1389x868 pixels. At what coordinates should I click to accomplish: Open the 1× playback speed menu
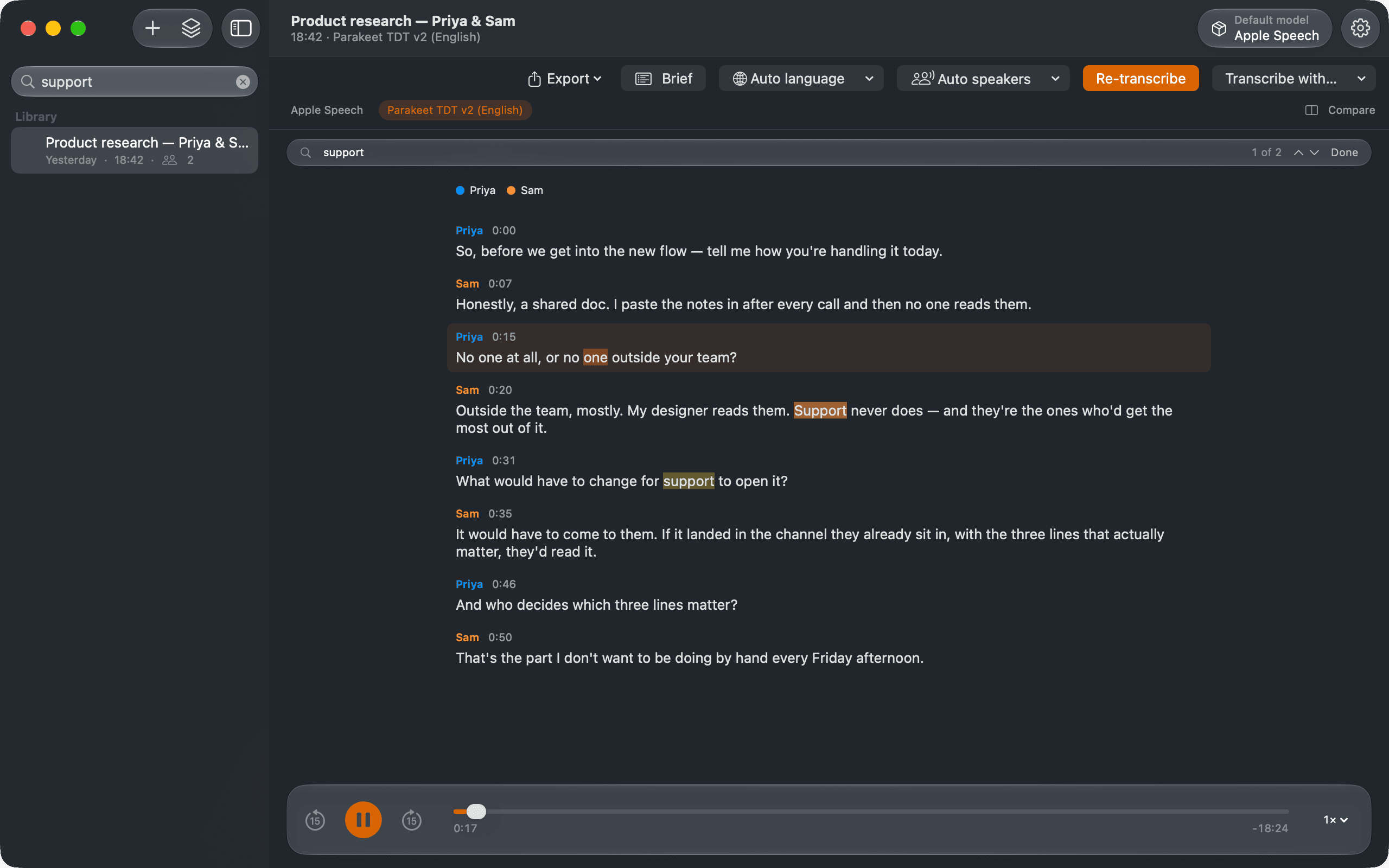tap(1336, 820)
